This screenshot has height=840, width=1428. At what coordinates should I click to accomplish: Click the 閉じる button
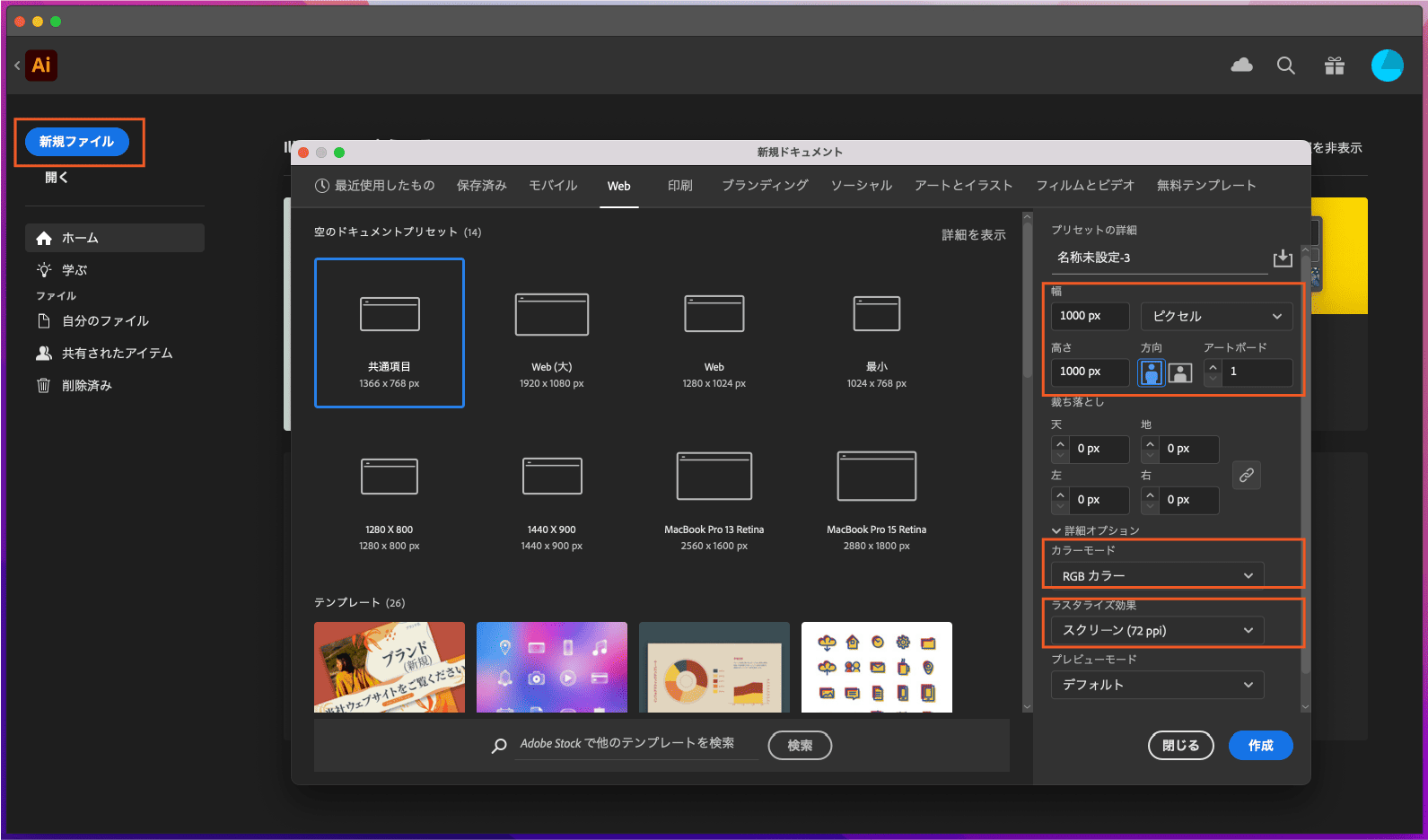(x=1180, y=746)
